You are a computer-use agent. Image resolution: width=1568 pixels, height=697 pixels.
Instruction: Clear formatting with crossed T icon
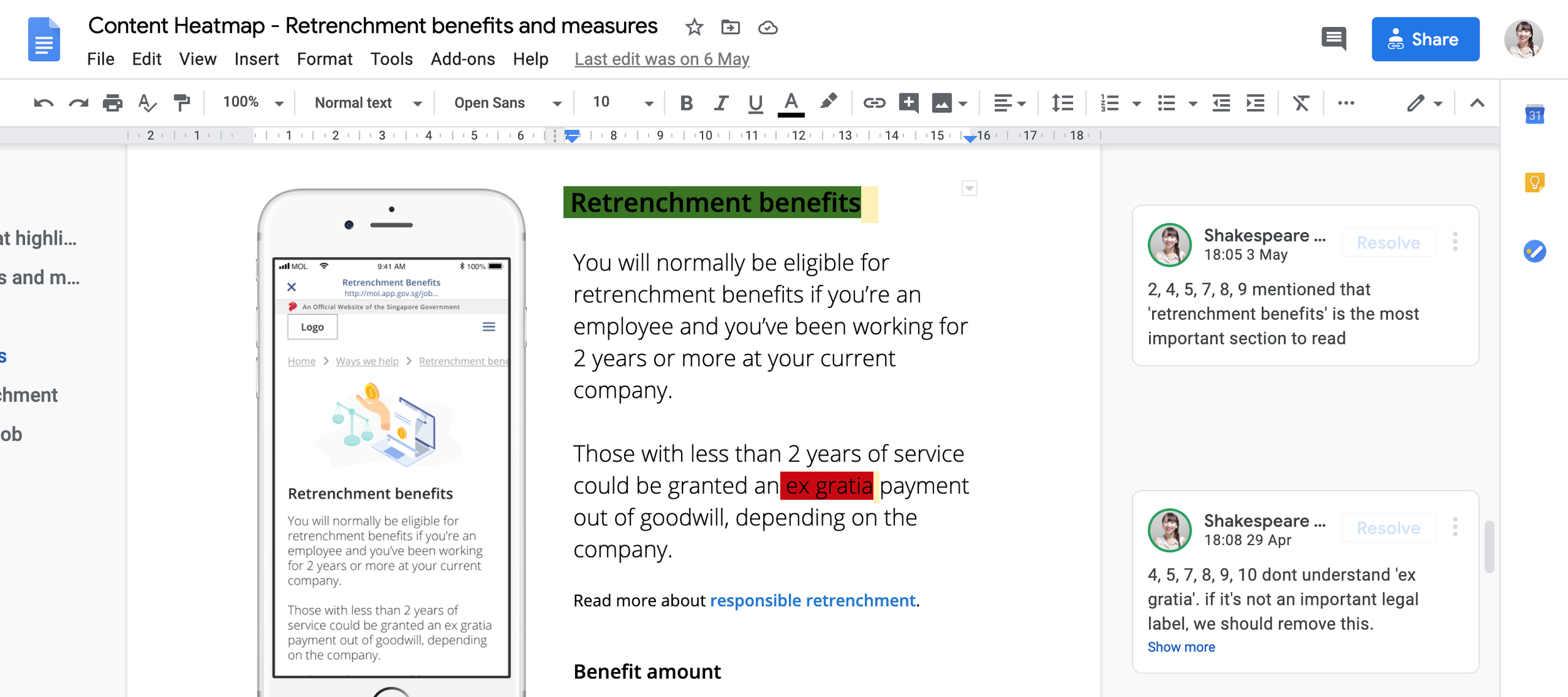point(1301,103)
